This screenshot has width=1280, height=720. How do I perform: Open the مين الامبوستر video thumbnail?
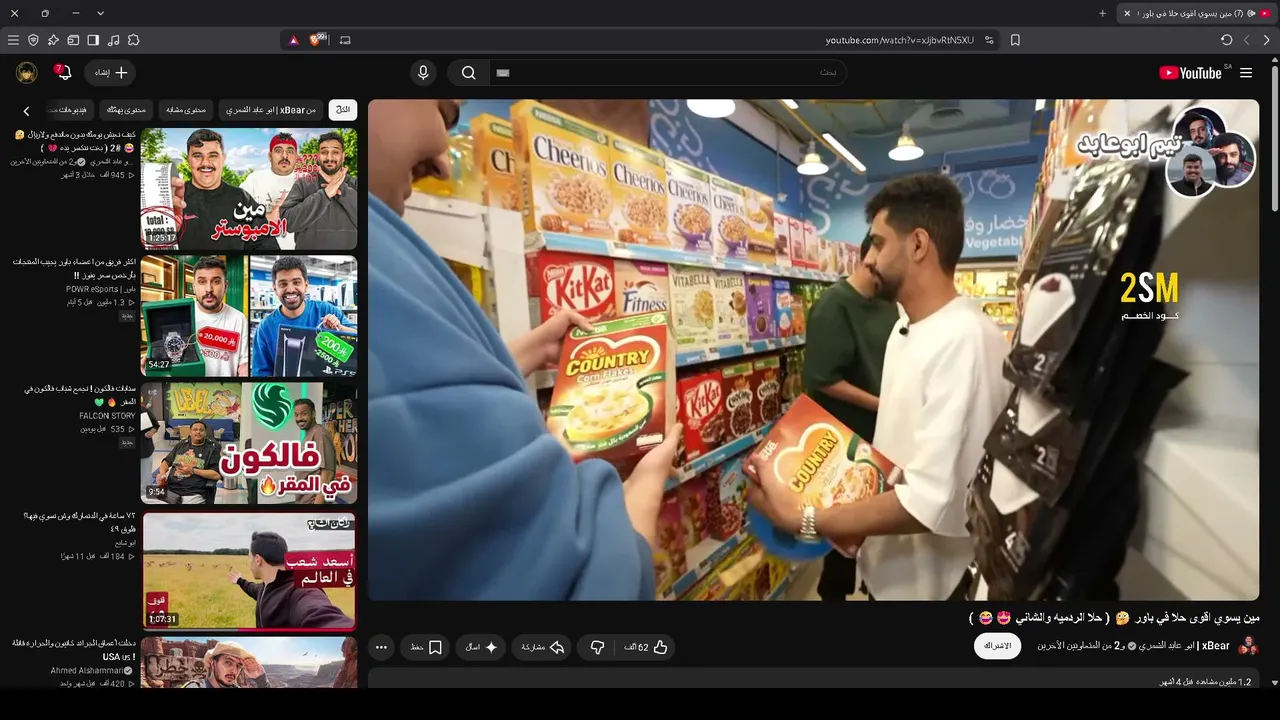(x=249, y=188)
